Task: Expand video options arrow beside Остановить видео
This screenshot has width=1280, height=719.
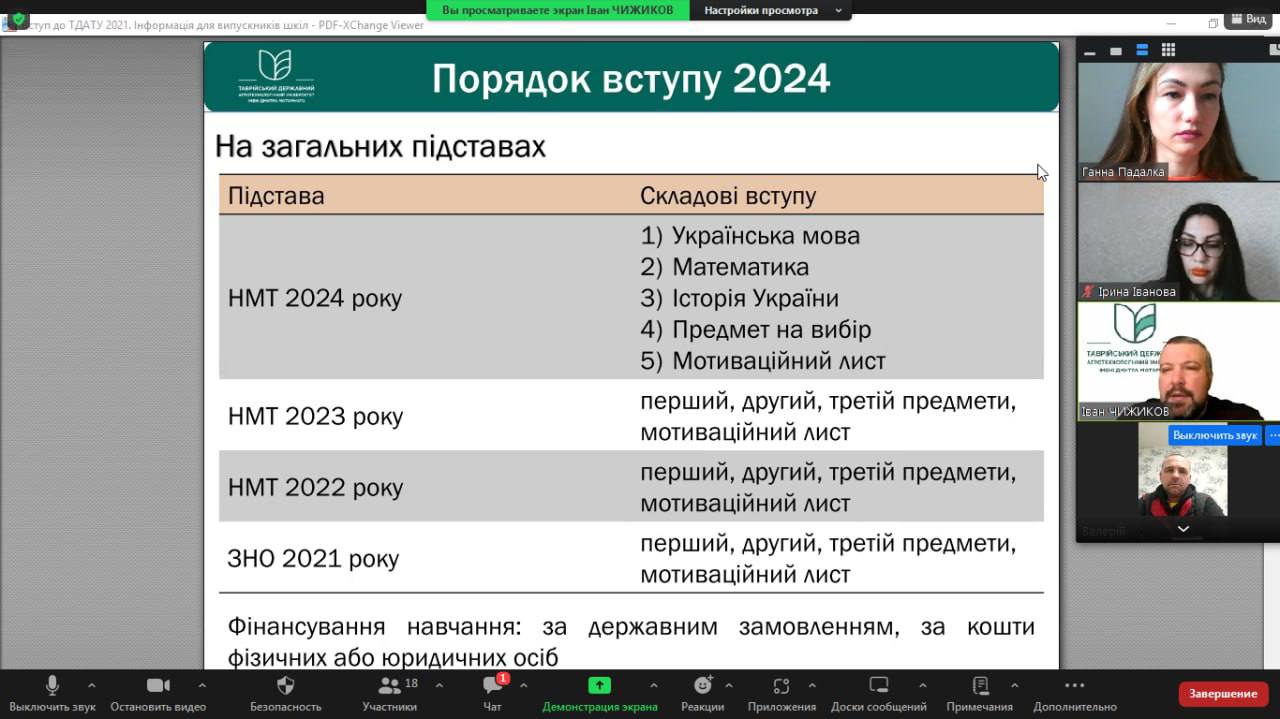Action: 202,686
